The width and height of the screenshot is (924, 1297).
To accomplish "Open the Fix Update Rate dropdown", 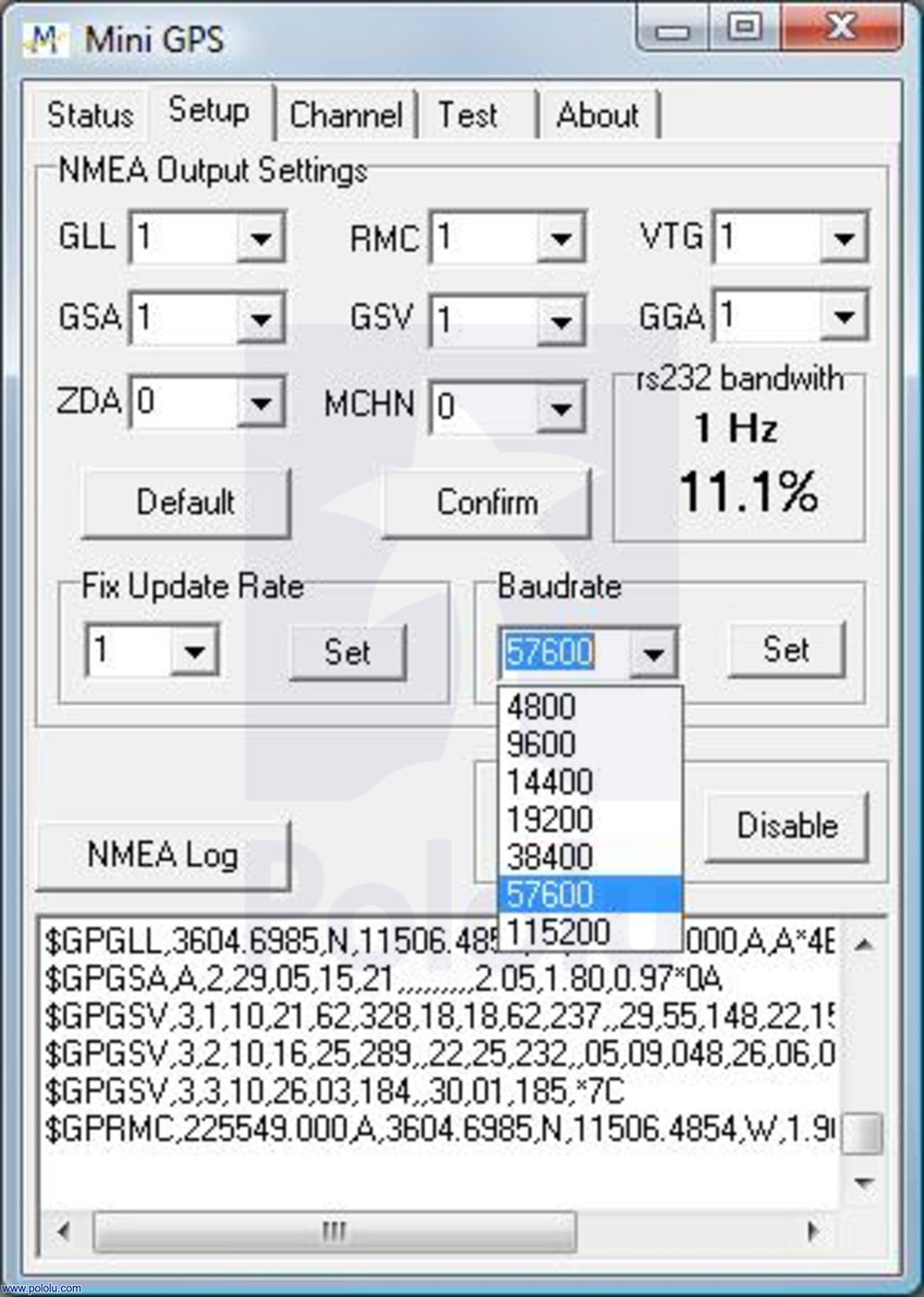I will click(195, 651).
